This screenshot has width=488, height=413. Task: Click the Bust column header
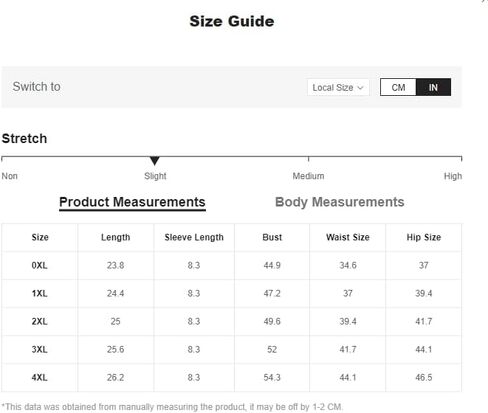click(272, 237)
